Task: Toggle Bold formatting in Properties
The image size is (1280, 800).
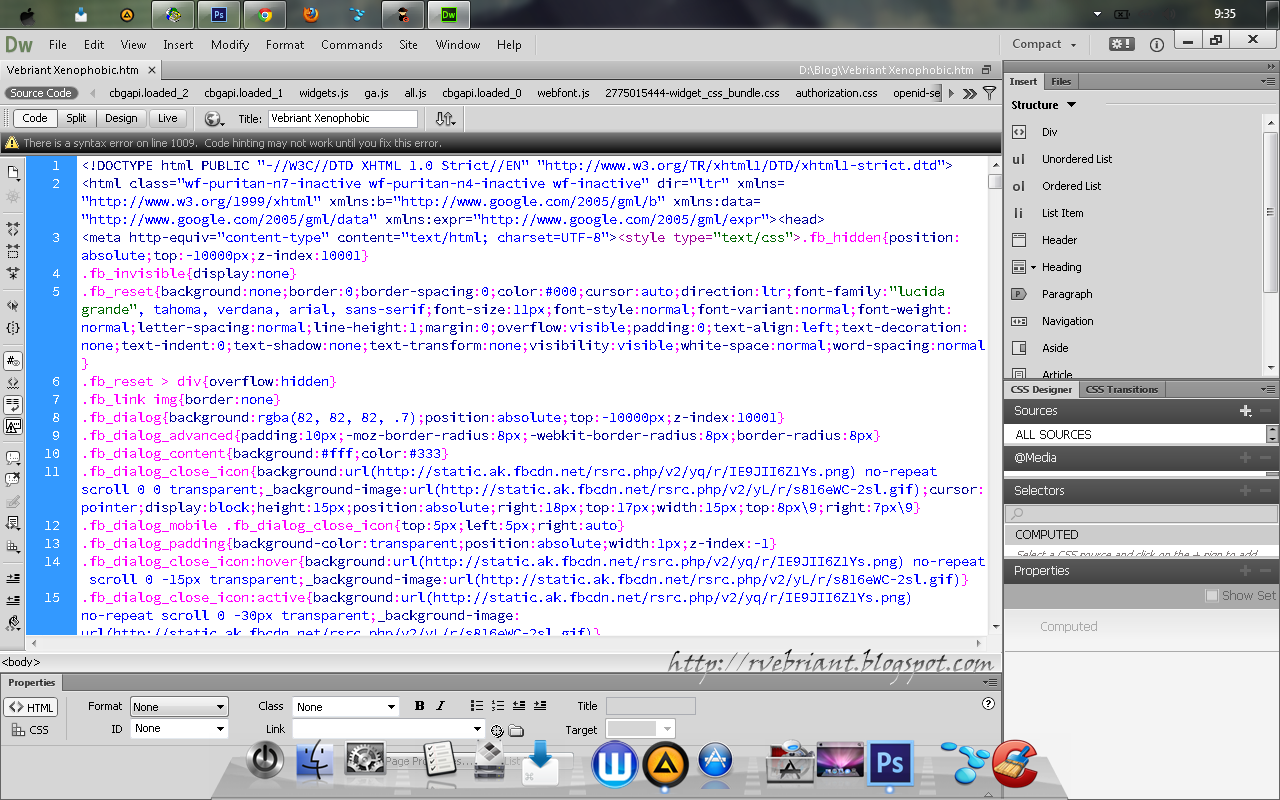Action: 420,706
